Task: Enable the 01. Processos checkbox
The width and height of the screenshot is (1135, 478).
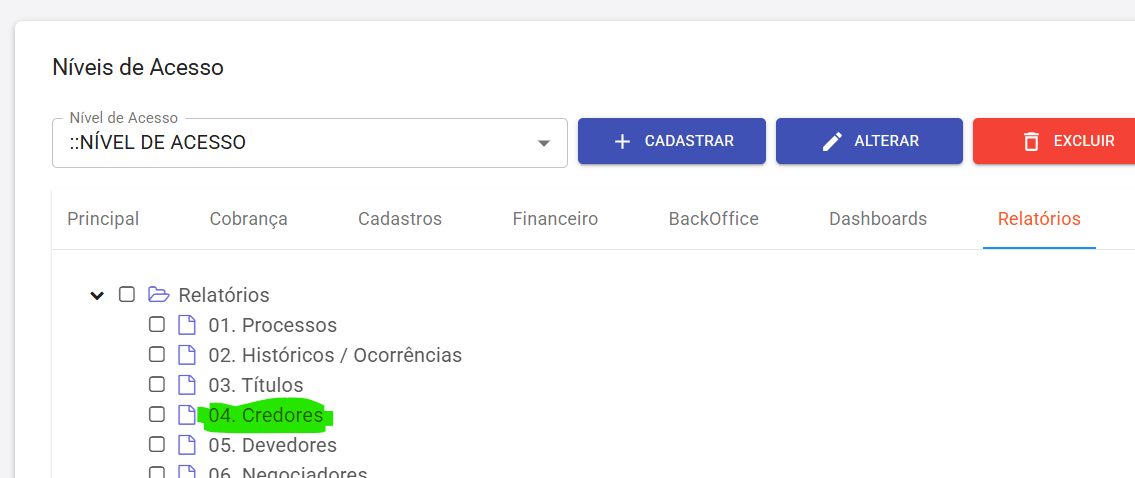Action: (x=157, y=325)
